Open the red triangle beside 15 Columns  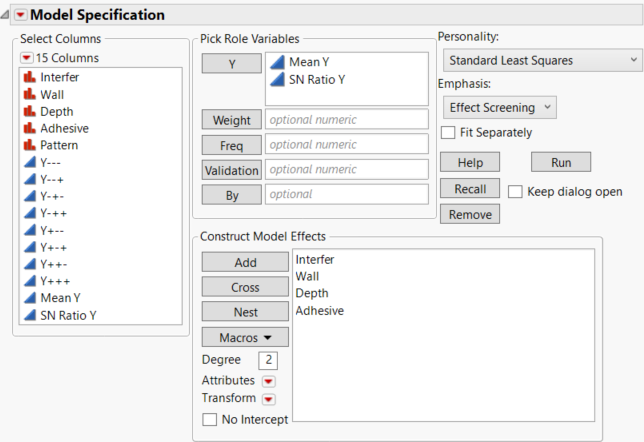pyautogui.click(x=27, y=58)
